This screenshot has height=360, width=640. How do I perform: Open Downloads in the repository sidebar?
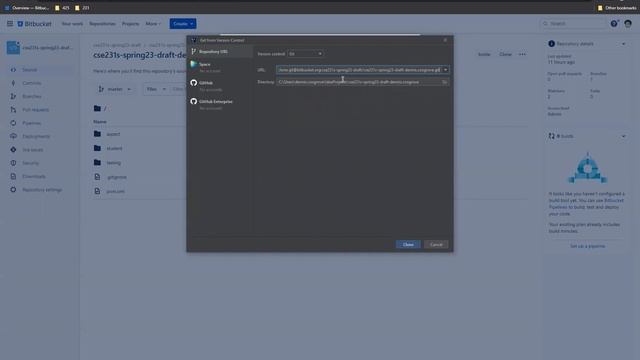point(34,176)
